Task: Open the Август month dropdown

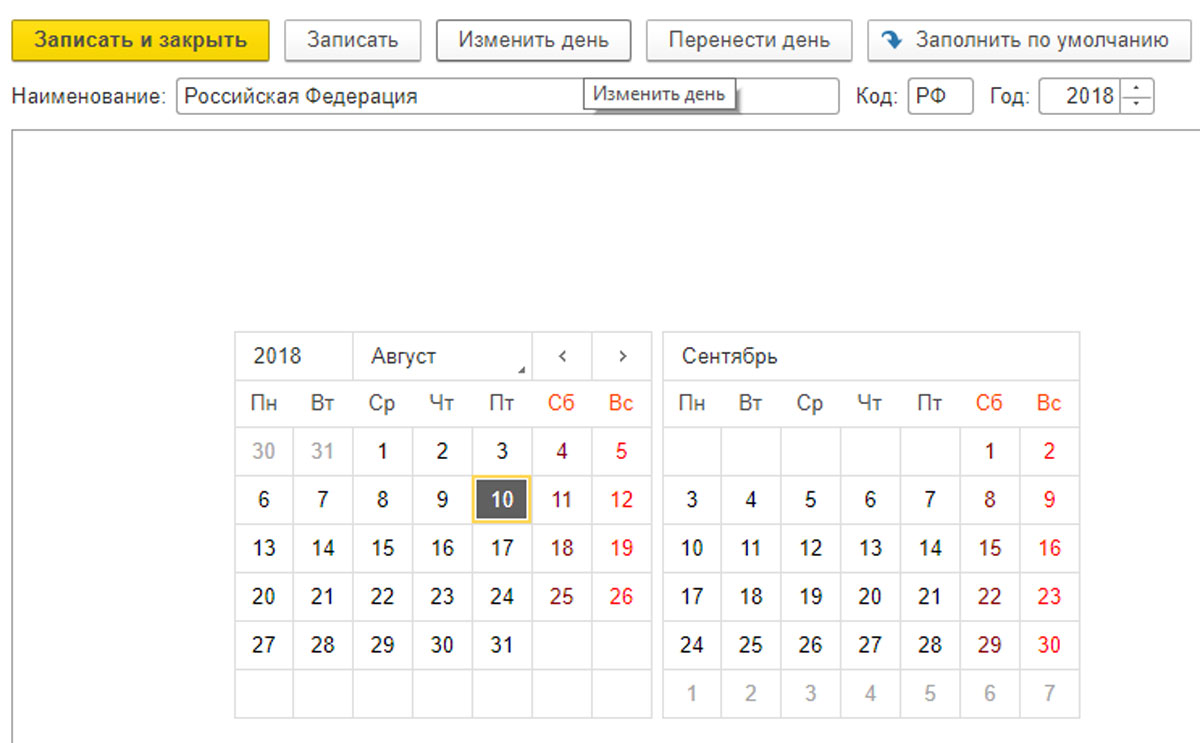Action: tap(442, 356)
